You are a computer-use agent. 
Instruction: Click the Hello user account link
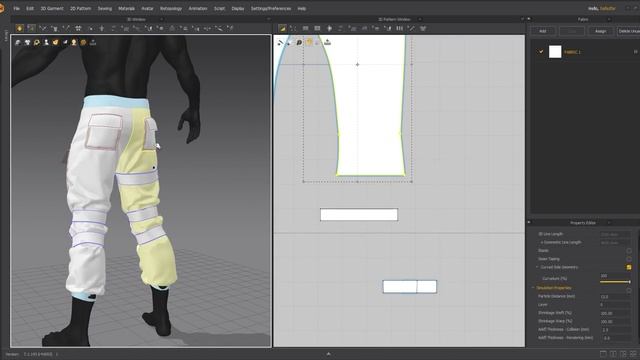[602, 9]
